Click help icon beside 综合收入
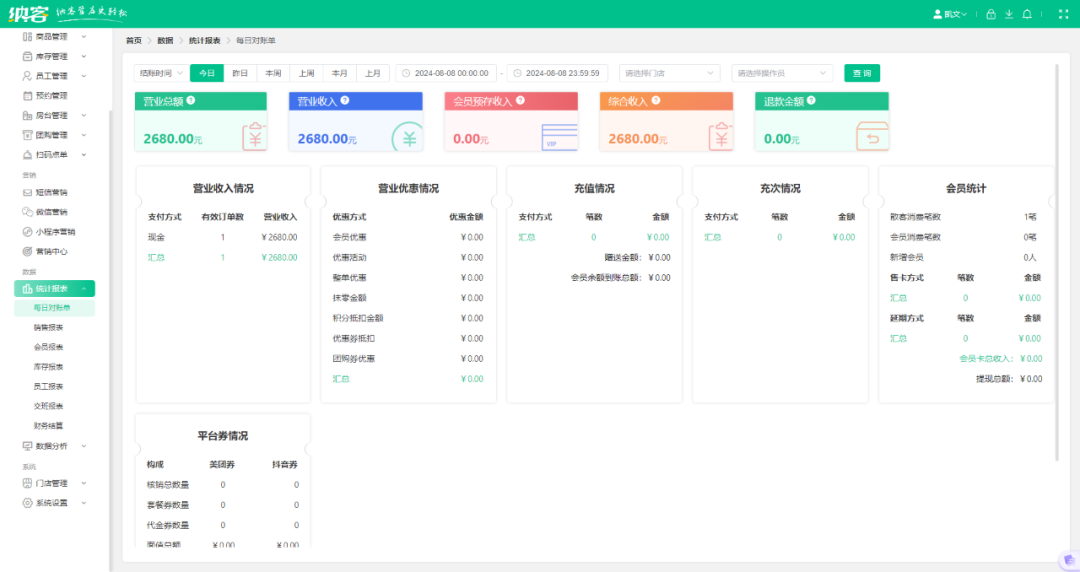The width and height of the screenshot is (1080, 572). 656,101
